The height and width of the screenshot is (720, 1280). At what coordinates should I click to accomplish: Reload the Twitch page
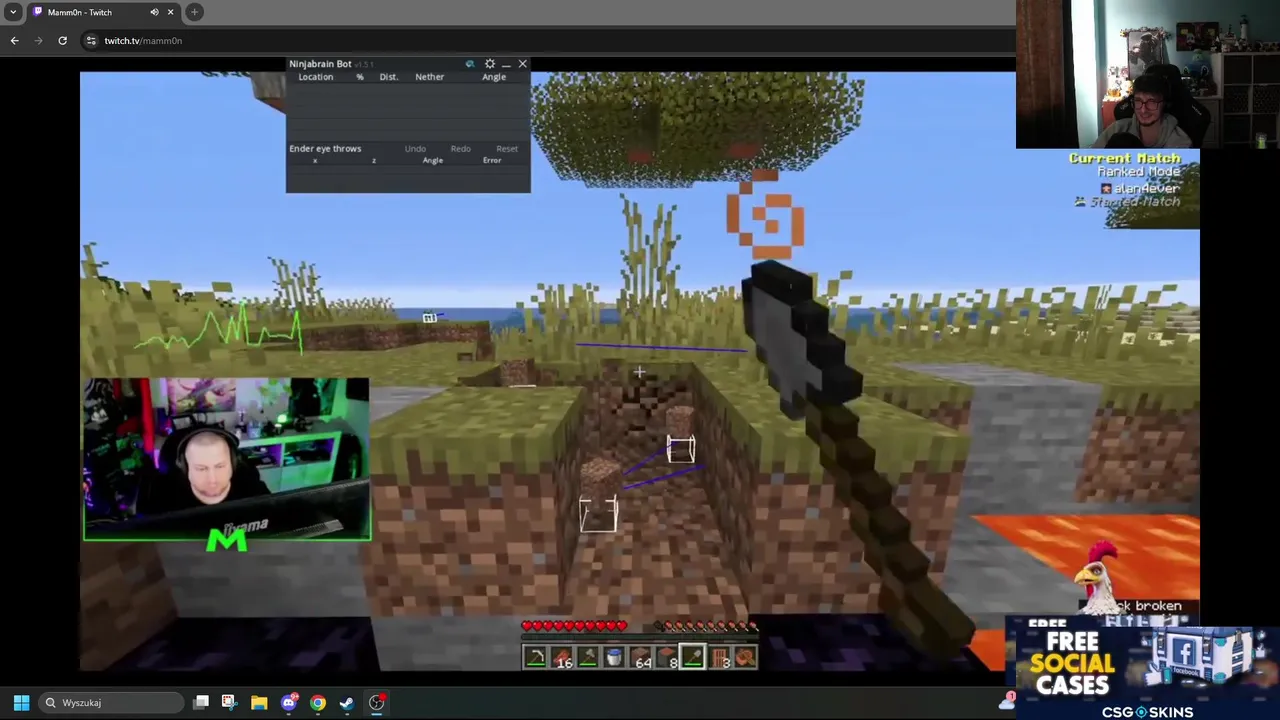pyautogui.click(x=62, y=41)
